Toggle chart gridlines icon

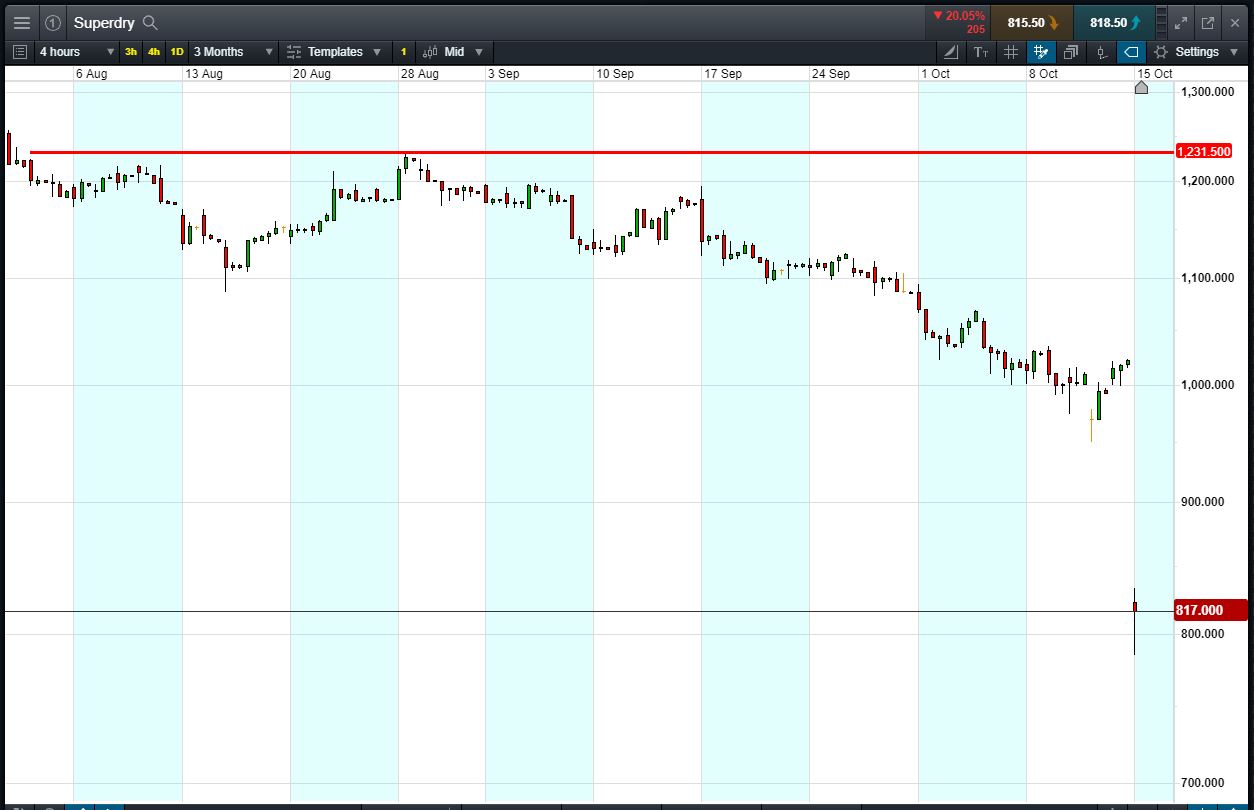click(x=1011, y=52)
